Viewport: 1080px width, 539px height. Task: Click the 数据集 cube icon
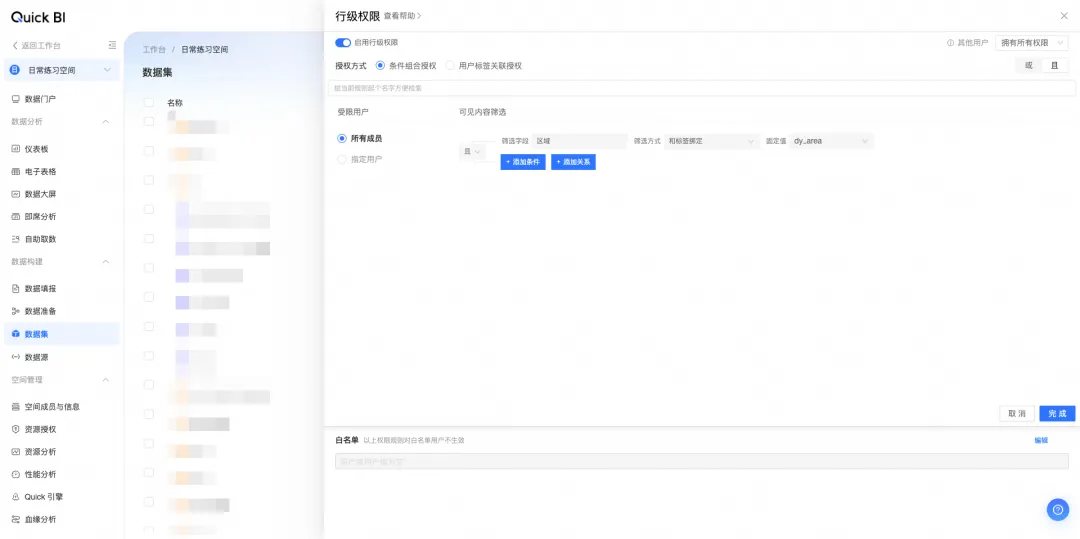(x=16, y=334)
